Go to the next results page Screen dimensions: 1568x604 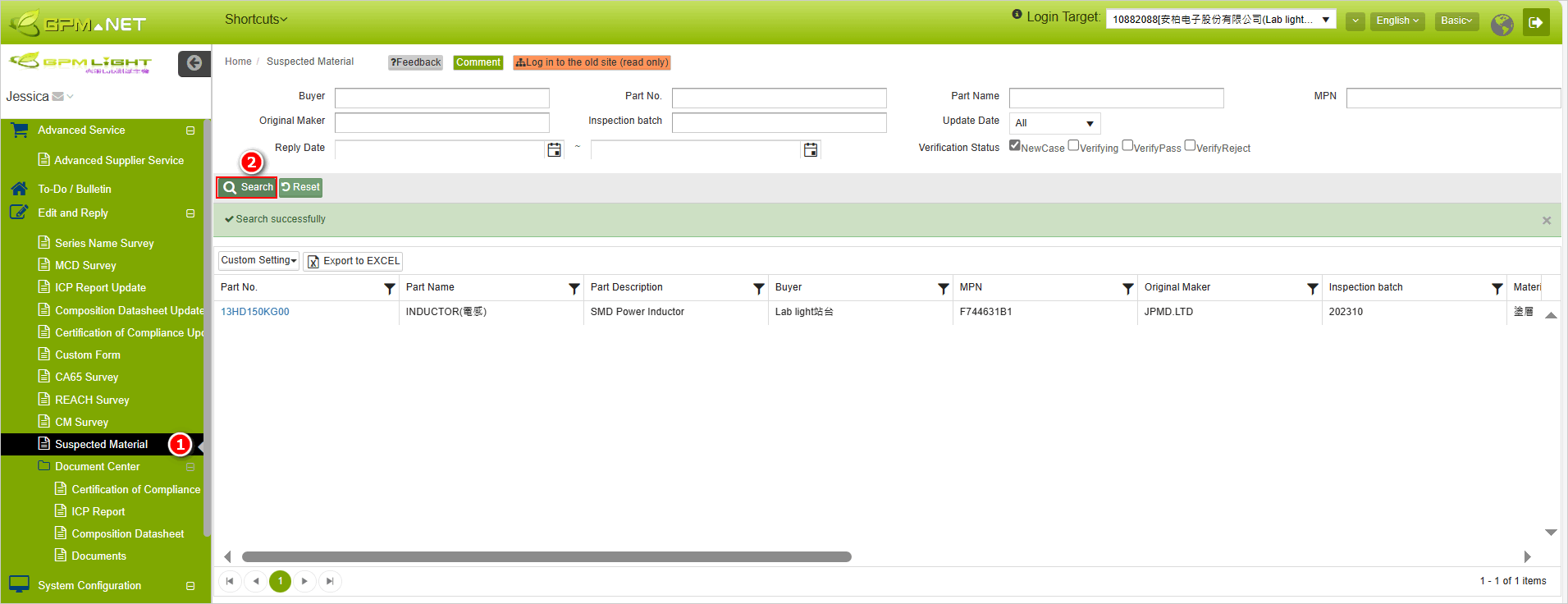[304, 581]
